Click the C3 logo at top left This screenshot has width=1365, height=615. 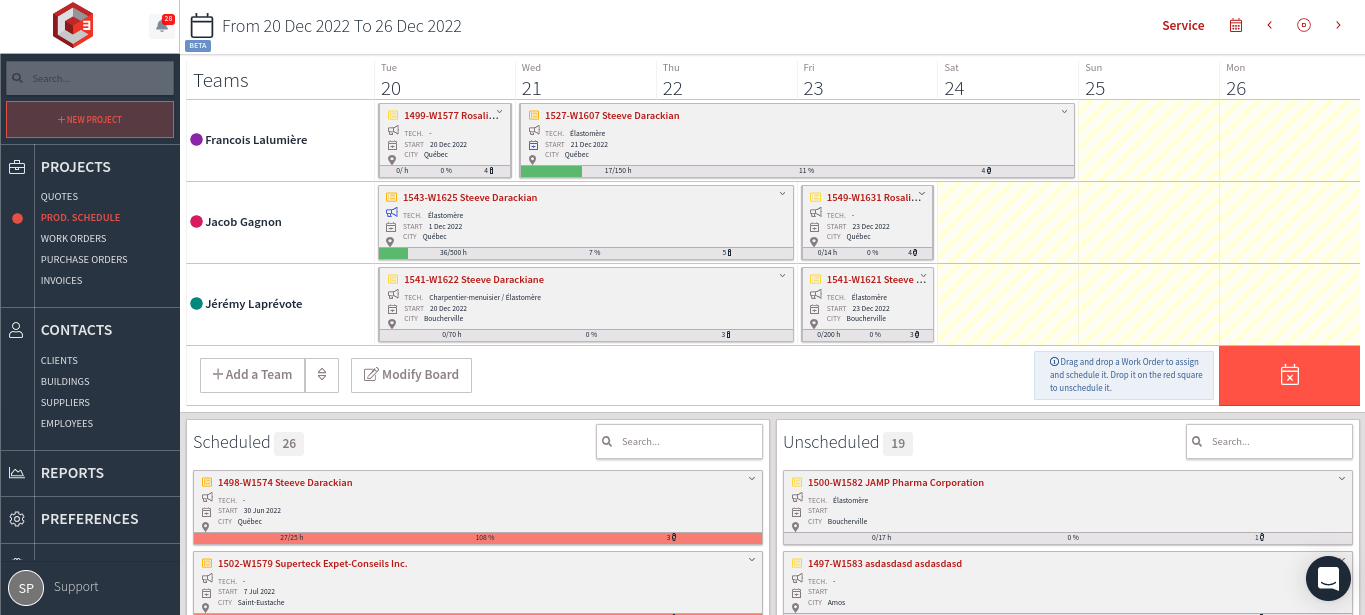[73, 25]
